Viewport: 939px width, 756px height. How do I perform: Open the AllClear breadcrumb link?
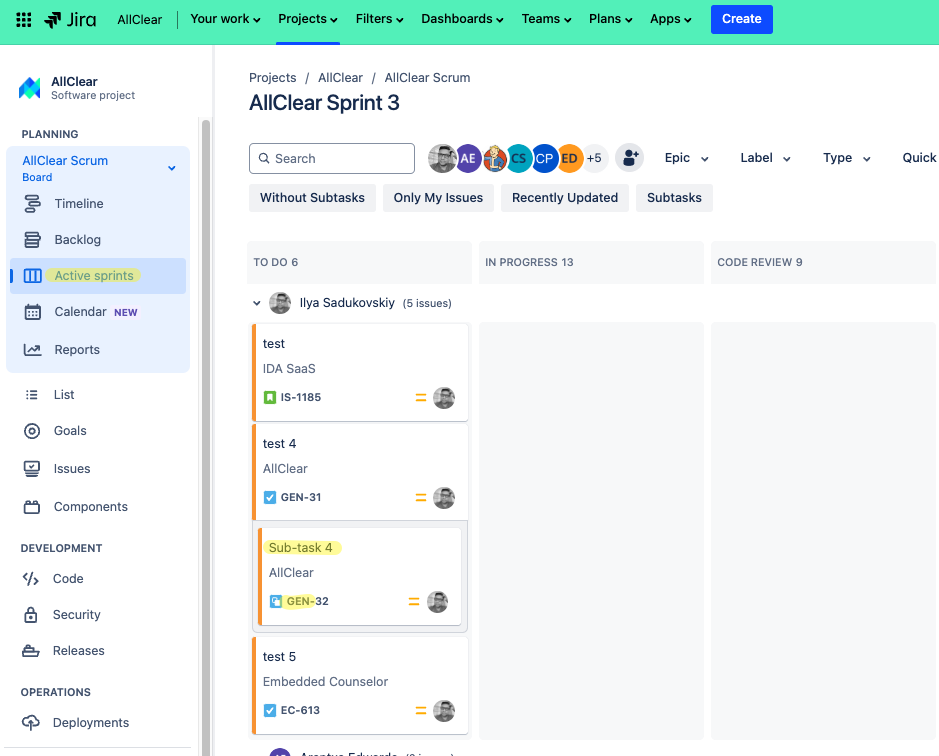coord(340,77)
